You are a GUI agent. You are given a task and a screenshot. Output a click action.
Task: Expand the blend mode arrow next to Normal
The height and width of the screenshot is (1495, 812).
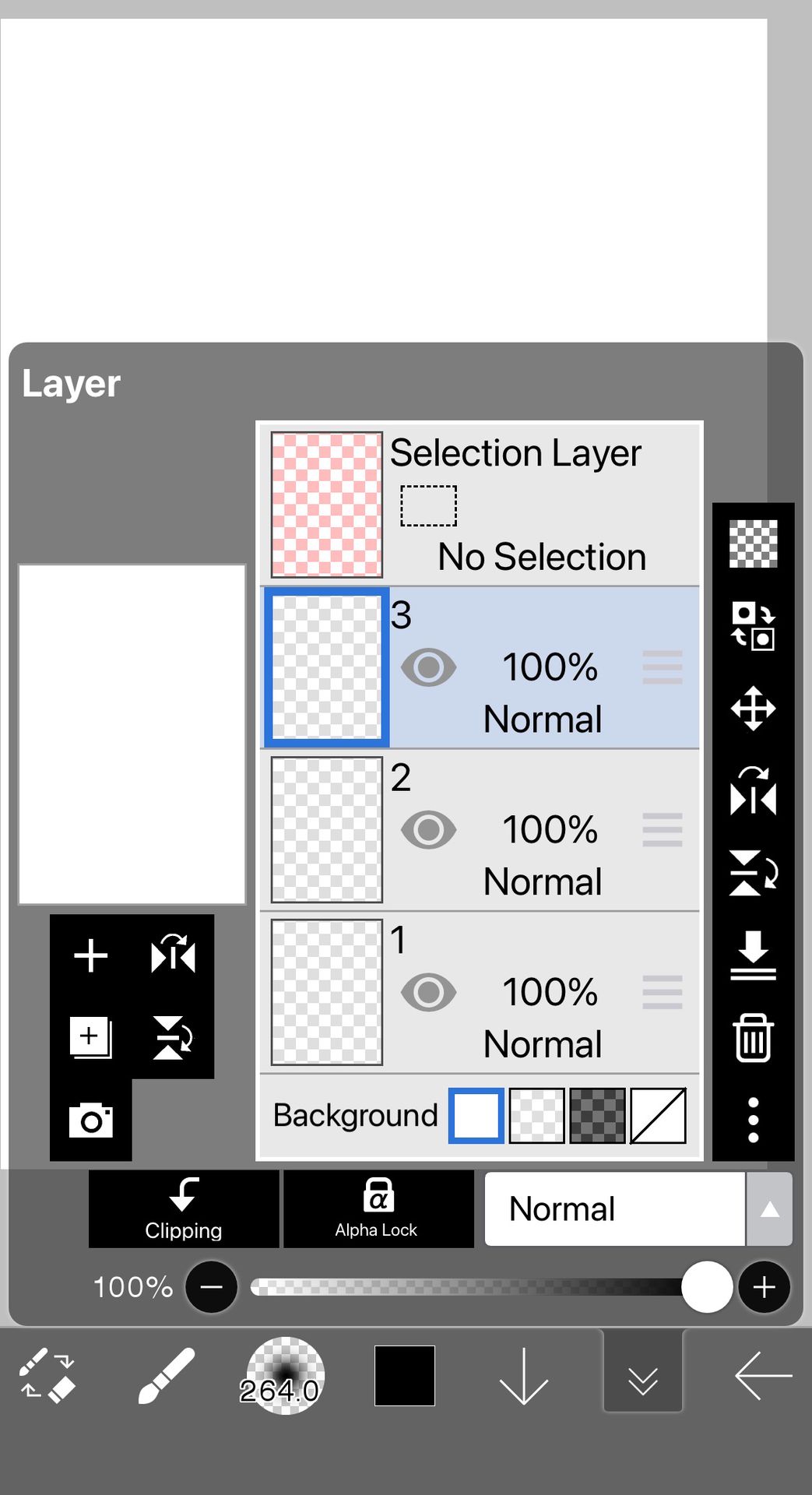769,1209
